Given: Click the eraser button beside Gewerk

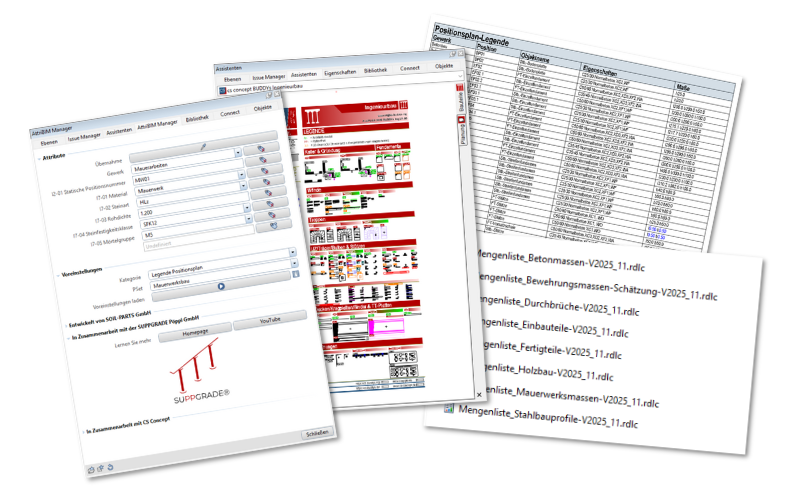Looking at the screenshot, I should (262, 159).
